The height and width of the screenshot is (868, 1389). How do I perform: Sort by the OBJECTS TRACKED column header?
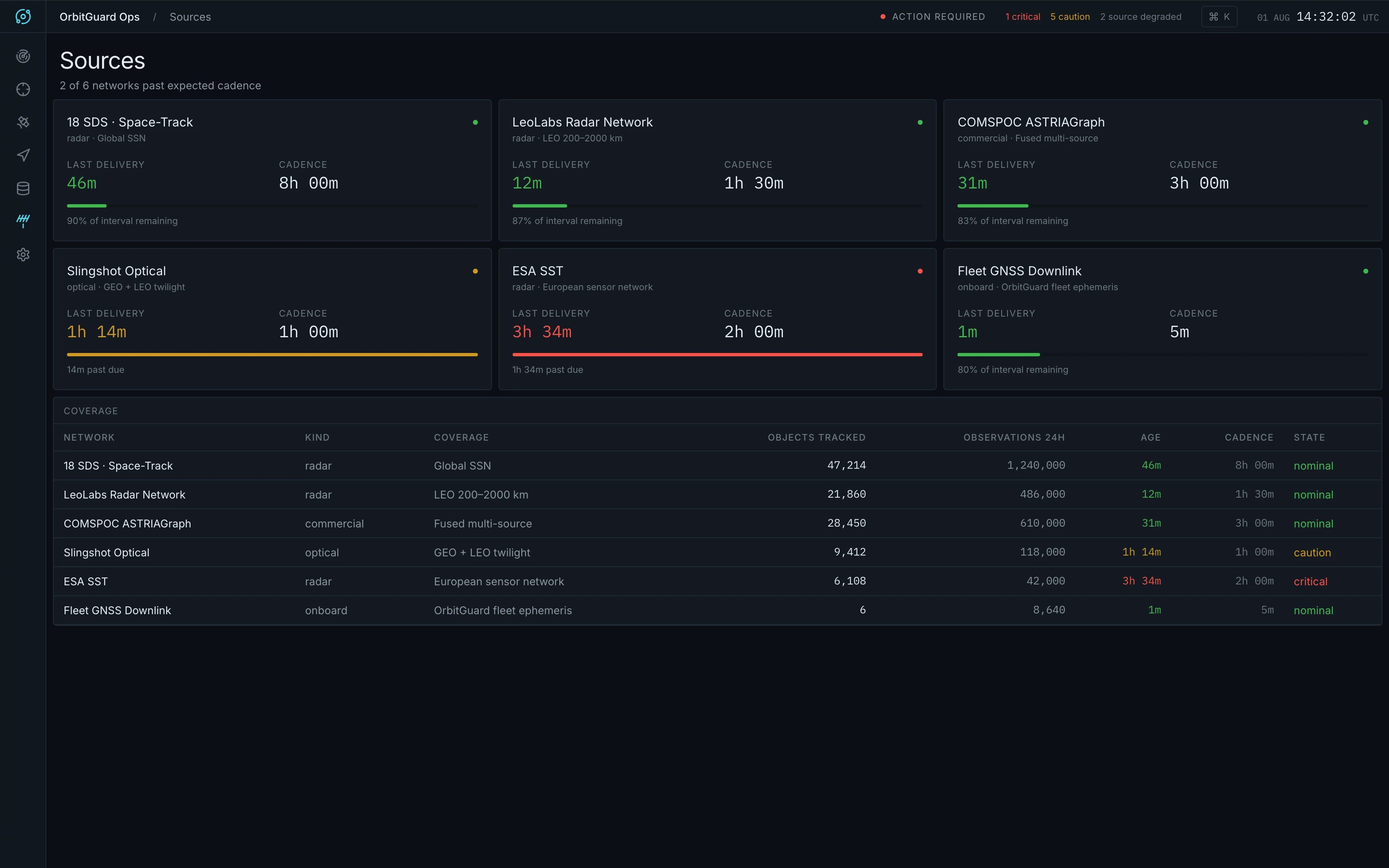pyautogui.click(x=816, y=437)
